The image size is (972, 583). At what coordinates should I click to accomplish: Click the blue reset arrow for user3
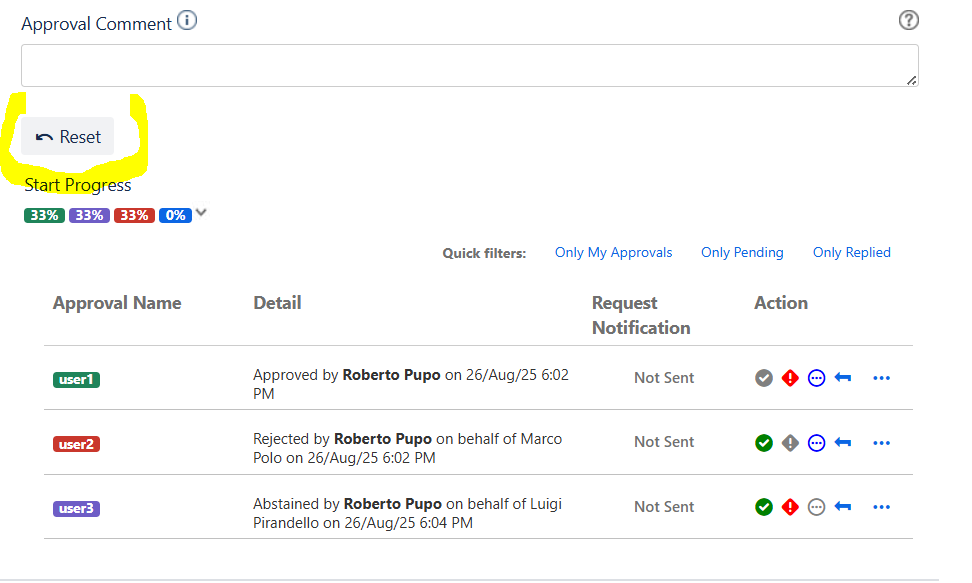[843, 507]
